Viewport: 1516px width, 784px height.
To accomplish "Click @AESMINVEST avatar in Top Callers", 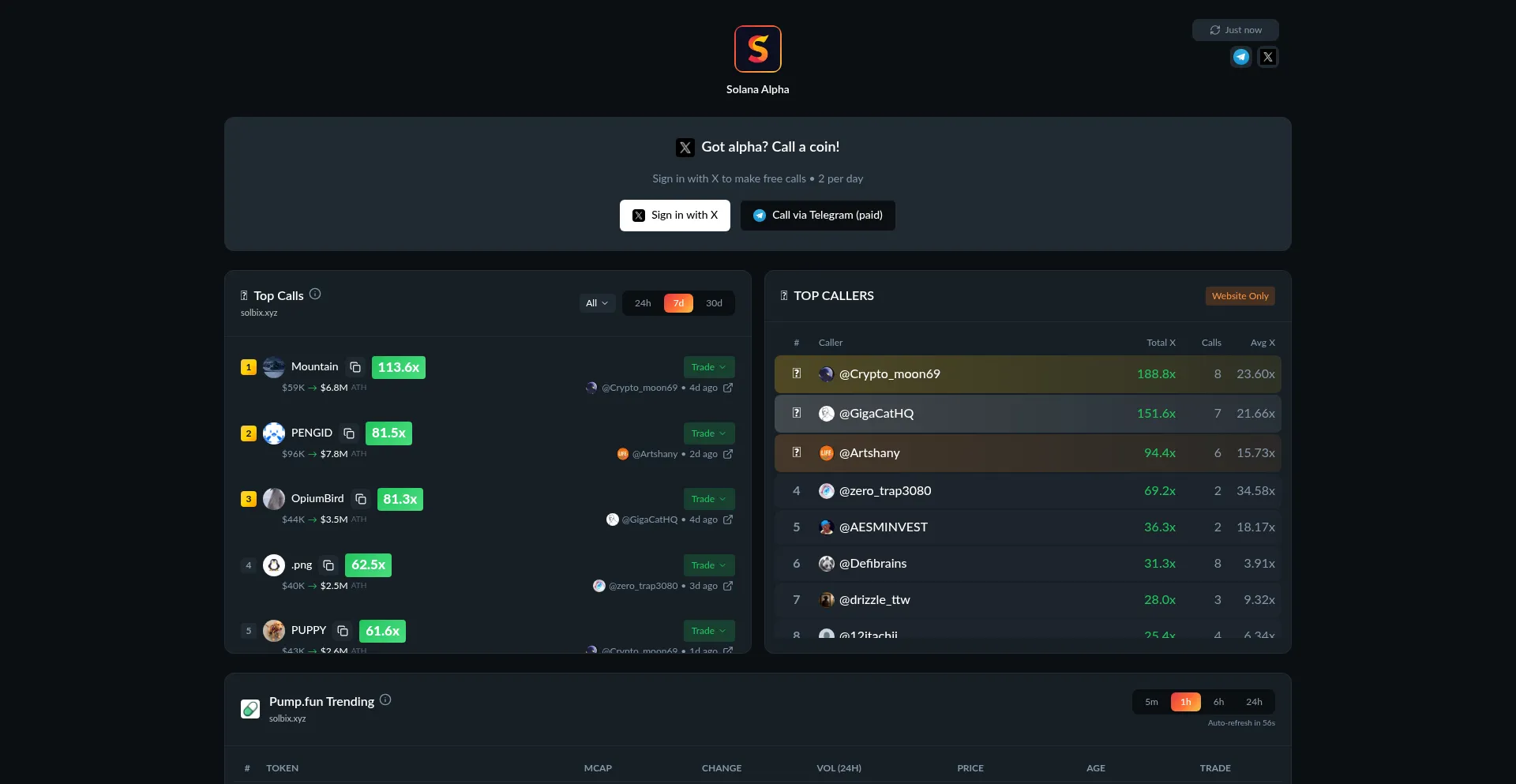I will point(827,527).
